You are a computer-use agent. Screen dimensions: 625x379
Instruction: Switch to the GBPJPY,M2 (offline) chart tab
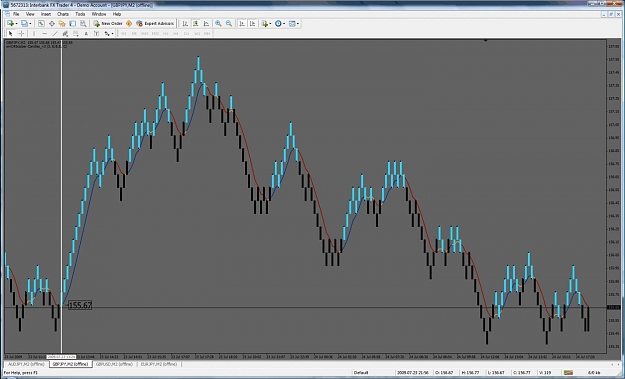click(71, 364)
